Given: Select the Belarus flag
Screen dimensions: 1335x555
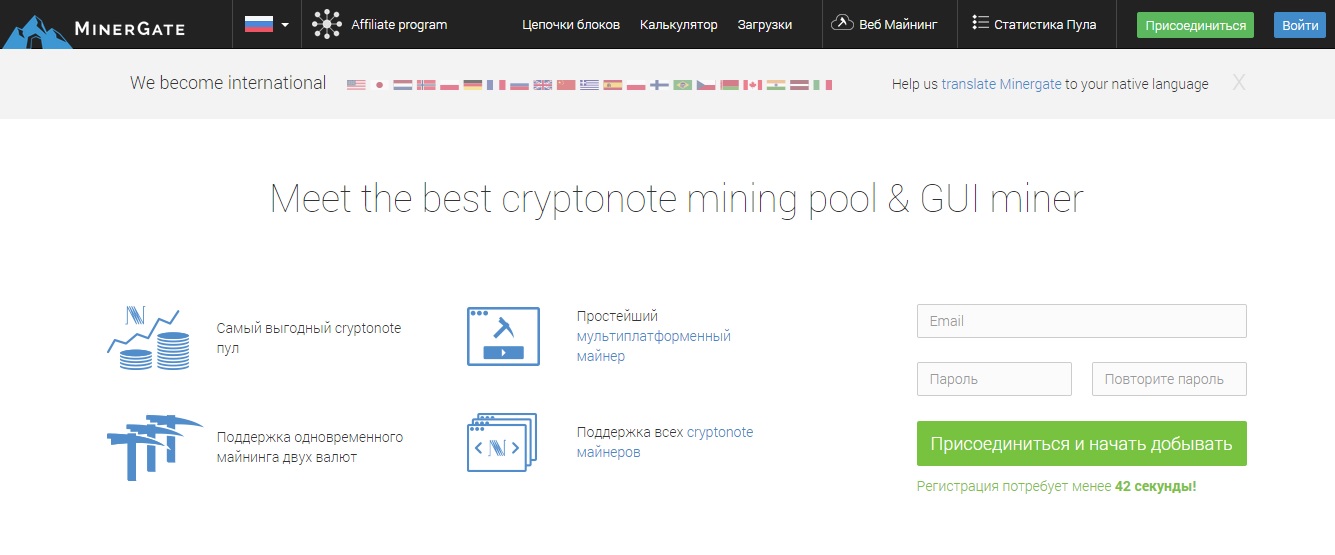Looking at the screenshot, I should click(729, 85).
